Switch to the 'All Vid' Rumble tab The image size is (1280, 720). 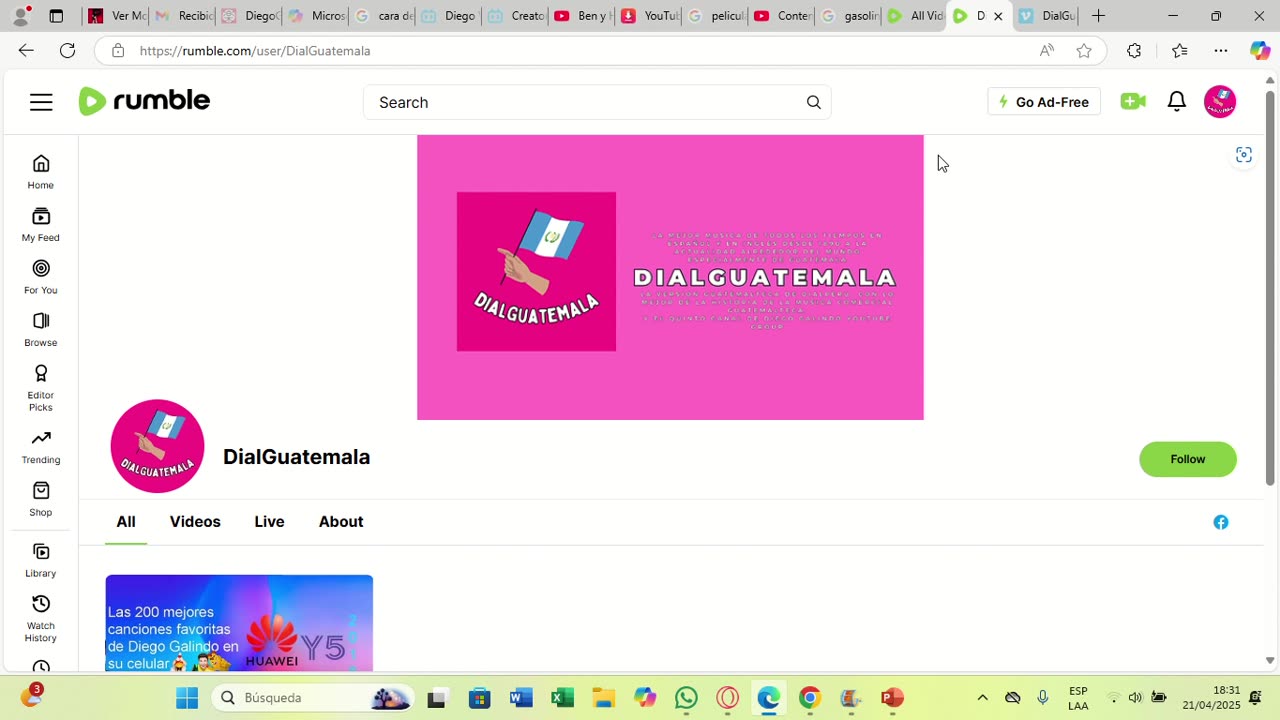coord(914,16)
